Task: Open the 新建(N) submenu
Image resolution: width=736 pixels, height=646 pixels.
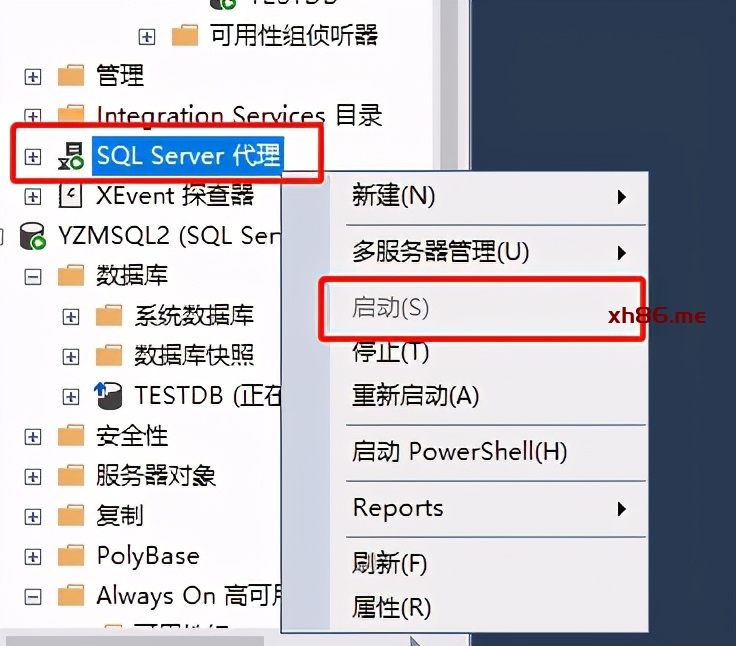Action: (488, 196)
